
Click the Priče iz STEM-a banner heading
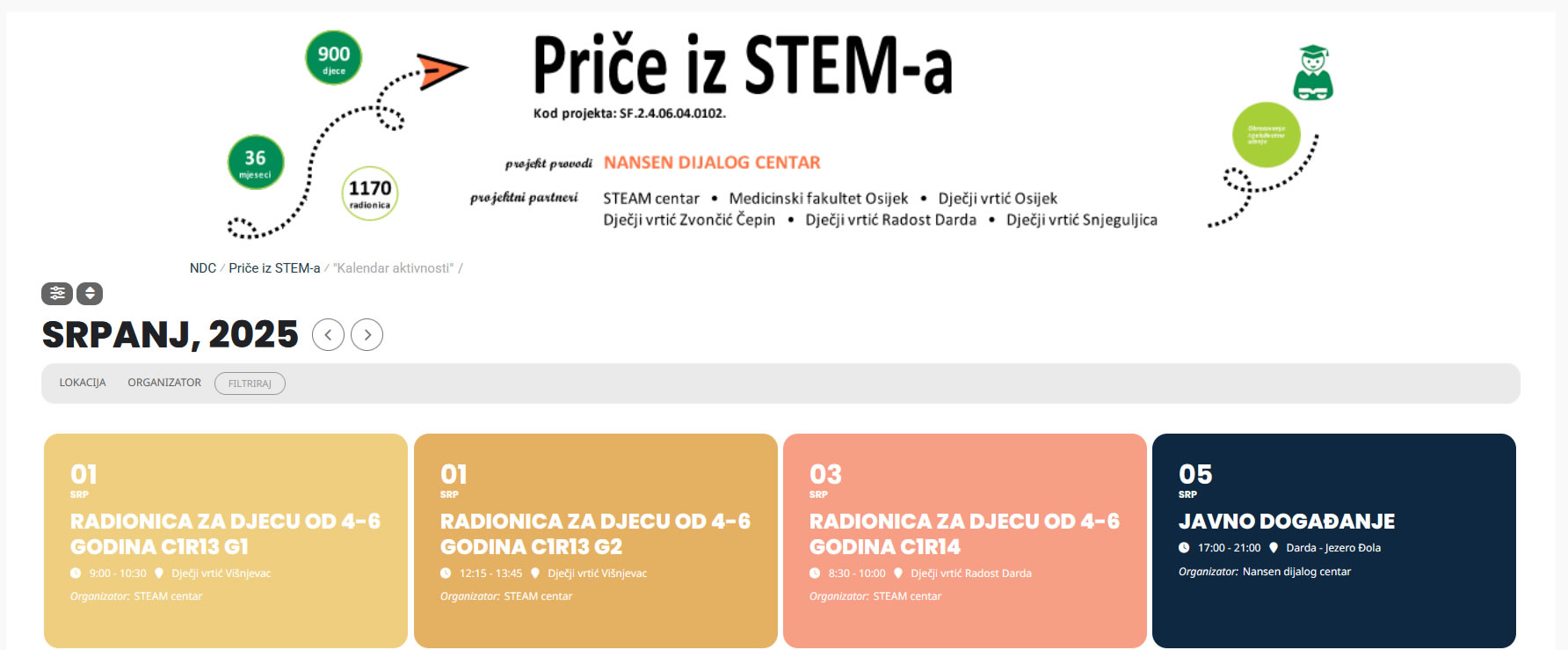click(743, 66)
